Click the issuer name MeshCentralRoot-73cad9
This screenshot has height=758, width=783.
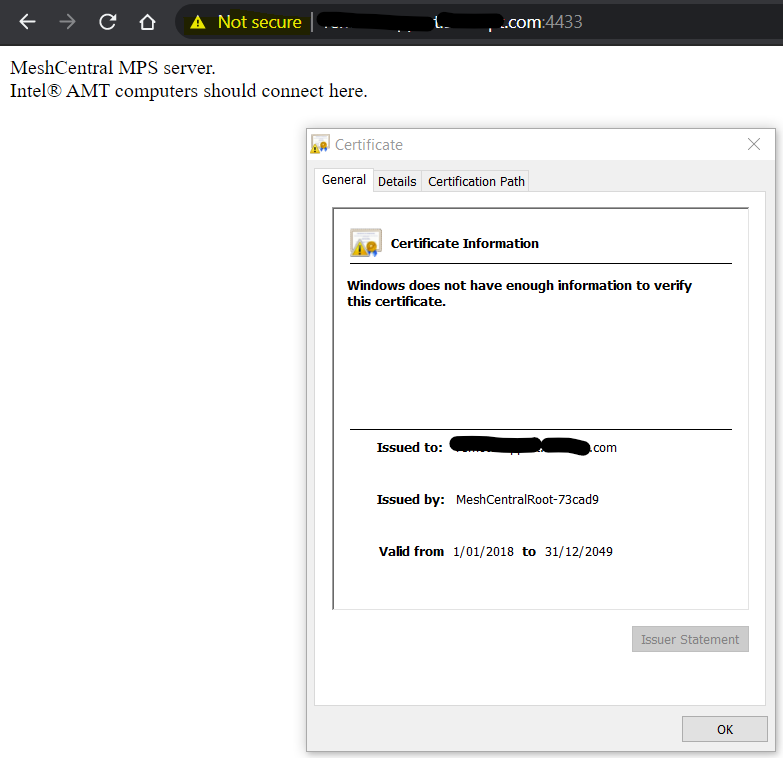pos(527,499)
